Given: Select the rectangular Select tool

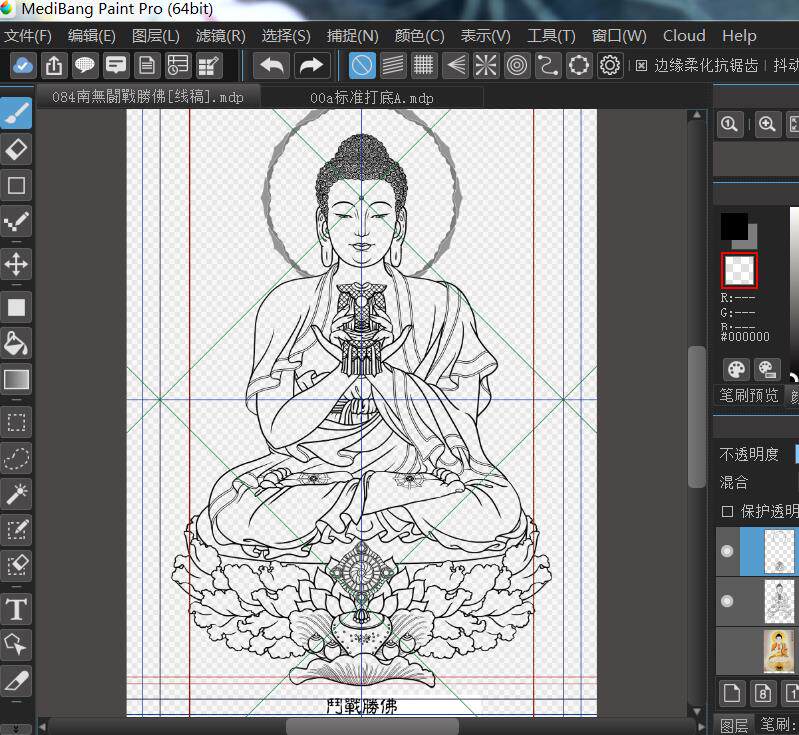Looking at the screenshot, I should point(16,423).
